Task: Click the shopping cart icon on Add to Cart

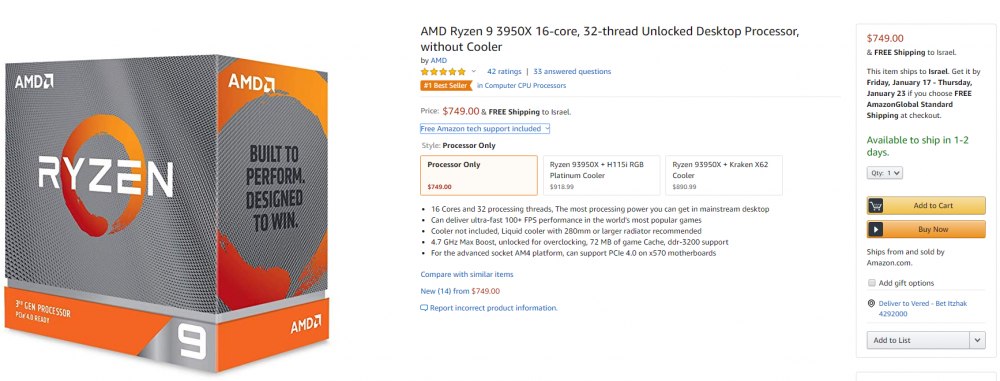Action: coord(876,205)
